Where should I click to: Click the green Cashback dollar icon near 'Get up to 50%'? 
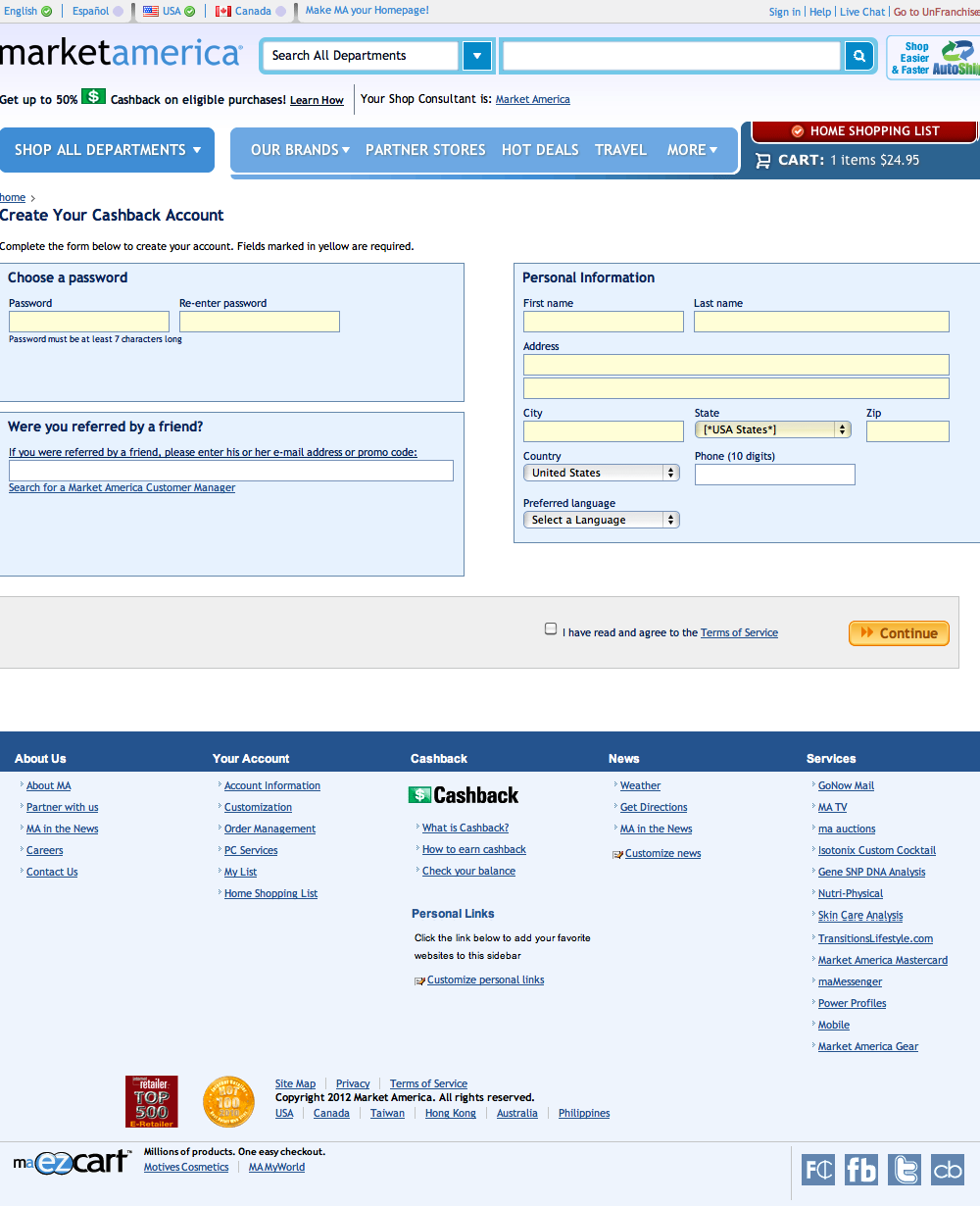point(93,97)
